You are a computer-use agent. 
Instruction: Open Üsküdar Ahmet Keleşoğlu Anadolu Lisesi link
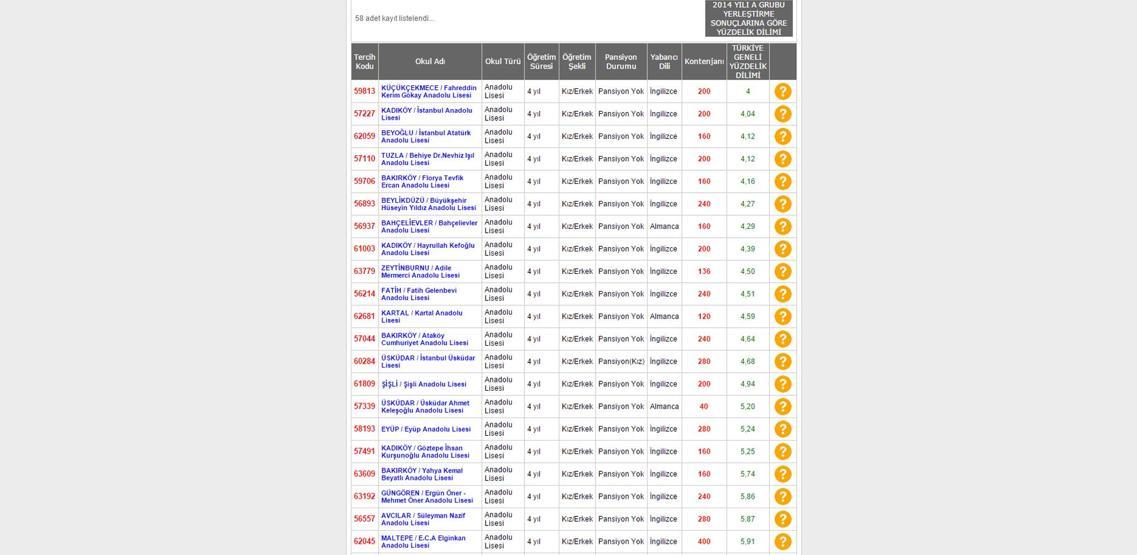coord(425,406)
